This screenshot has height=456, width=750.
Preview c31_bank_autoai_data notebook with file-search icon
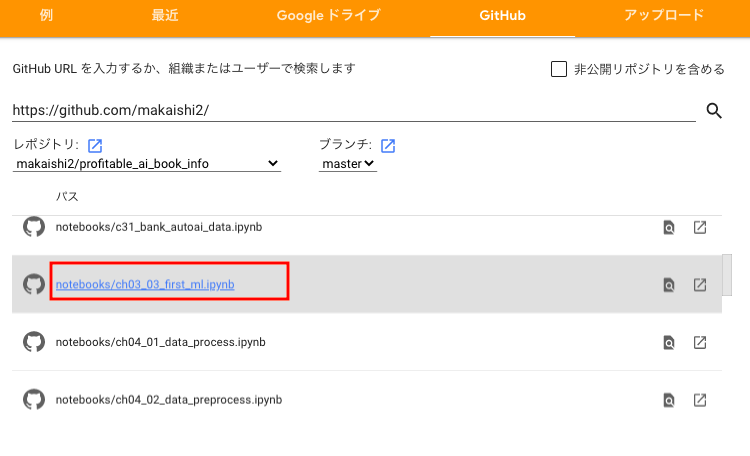[x=669, y=227]
